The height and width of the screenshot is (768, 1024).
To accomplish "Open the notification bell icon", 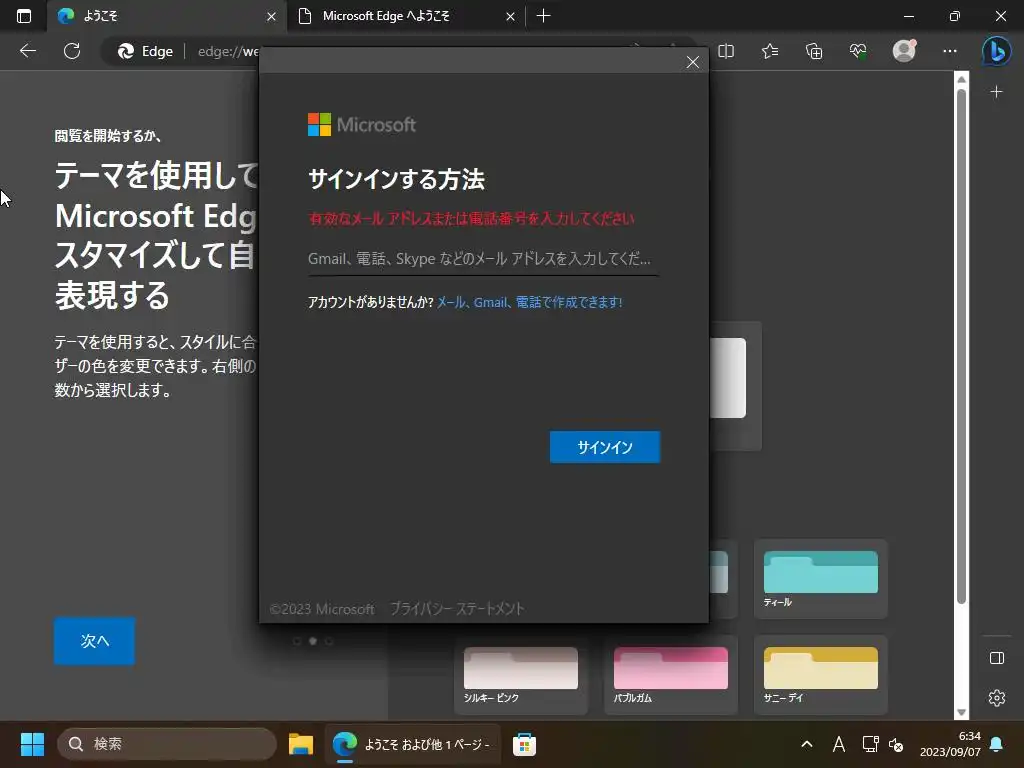I will (997, 744).
